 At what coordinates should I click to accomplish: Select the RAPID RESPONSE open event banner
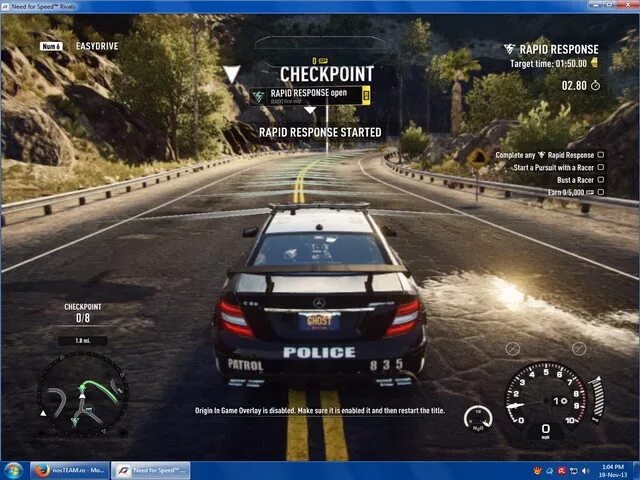coord(310,96)
